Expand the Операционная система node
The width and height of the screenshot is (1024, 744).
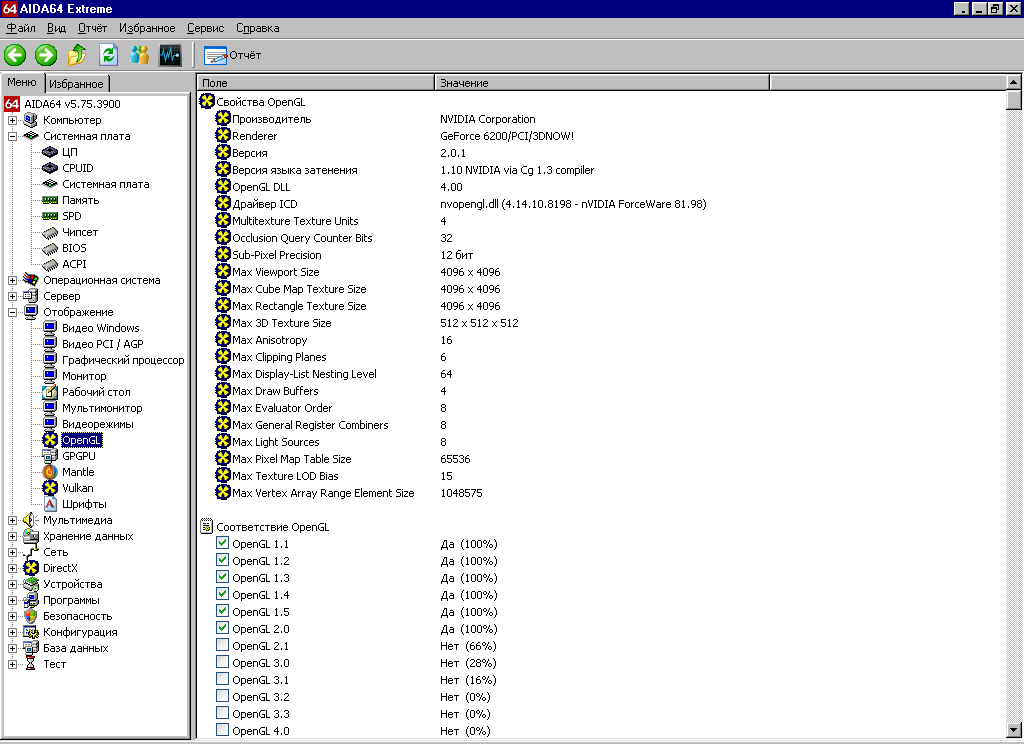[x=12, y=280]
